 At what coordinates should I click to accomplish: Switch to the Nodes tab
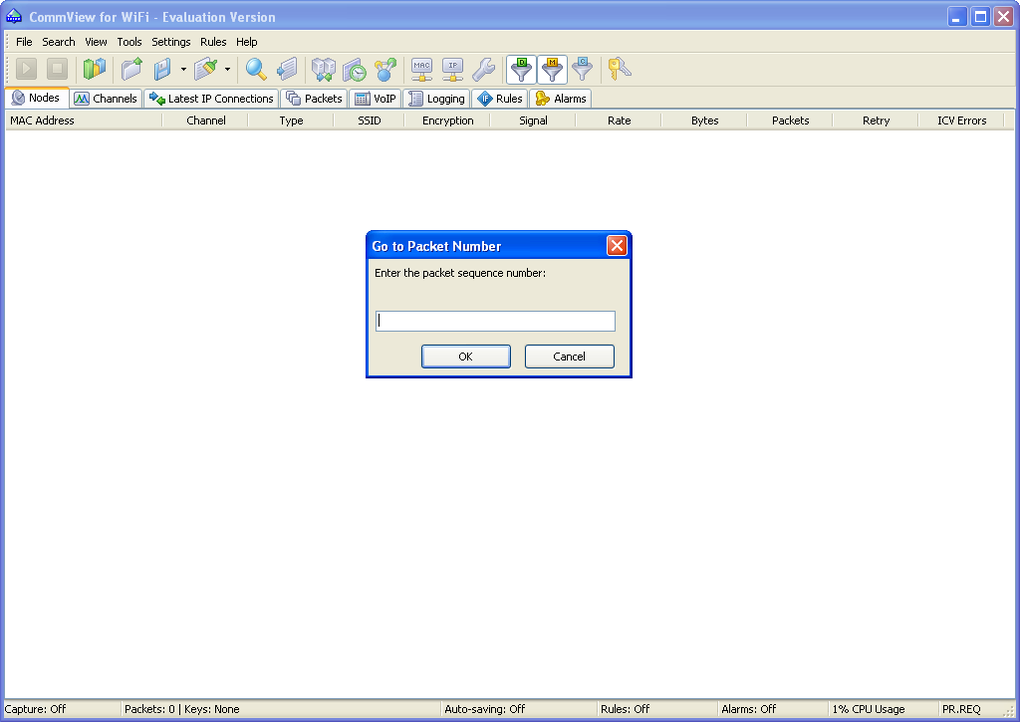pyautogui.click(x=37, y=98)
